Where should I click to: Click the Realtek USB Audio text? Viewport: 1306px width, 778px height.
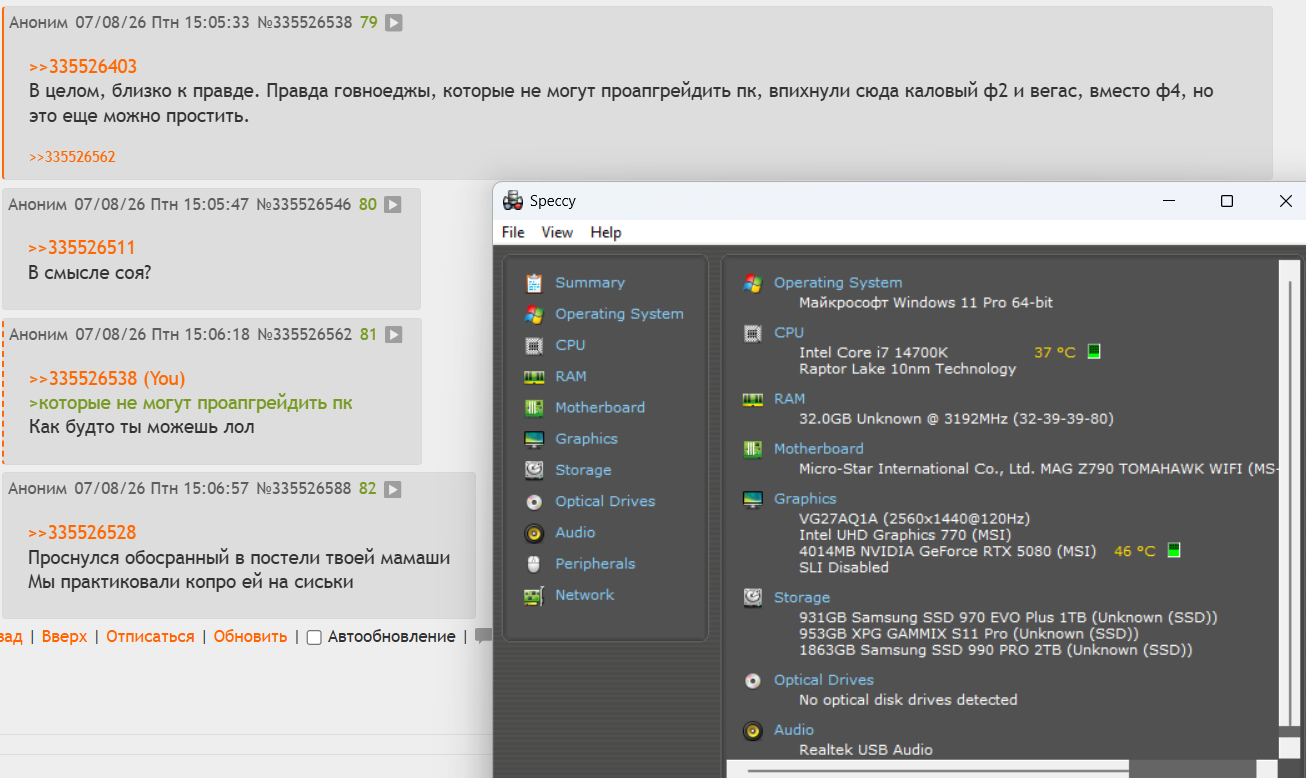coord(866,750)
